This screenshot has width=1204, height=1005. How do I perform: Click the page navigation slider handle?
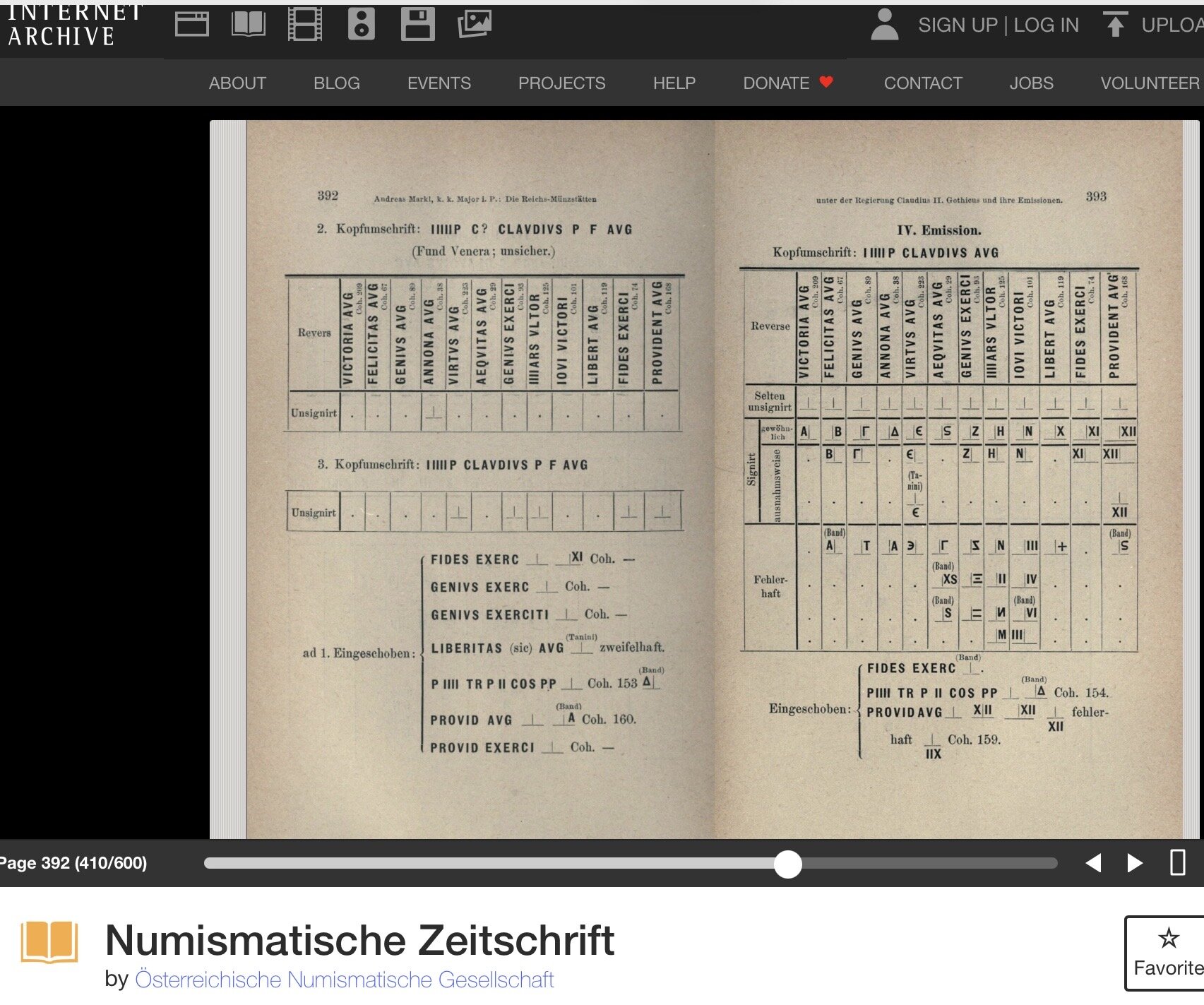click(787, 863)
